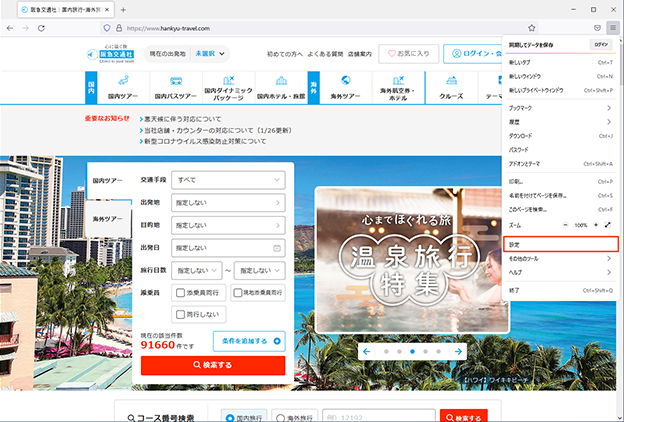Select 設定 in the Firefox menu
Image resolution: width=660 pixels, height=422 pixels.
click(x=560, y=243)
